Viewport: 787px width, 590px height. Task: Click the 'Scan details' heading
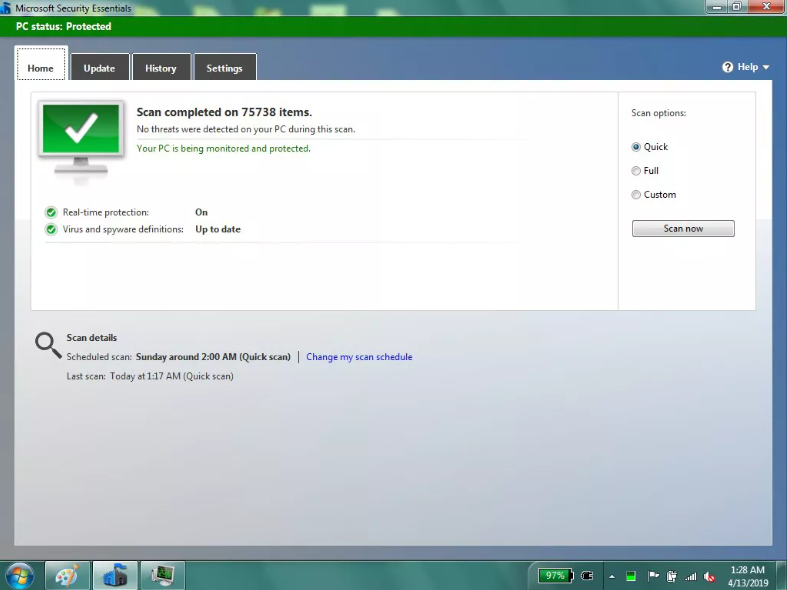(x=92, y=338)
